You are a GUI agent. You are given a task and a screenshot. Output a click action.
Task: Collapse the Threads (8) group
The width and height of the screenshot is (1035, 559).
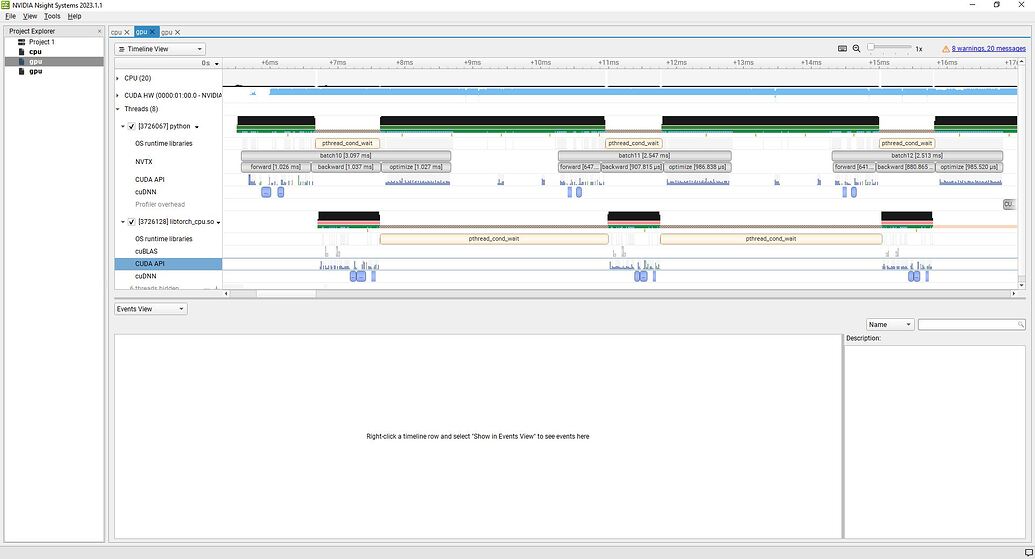(117, 109)
